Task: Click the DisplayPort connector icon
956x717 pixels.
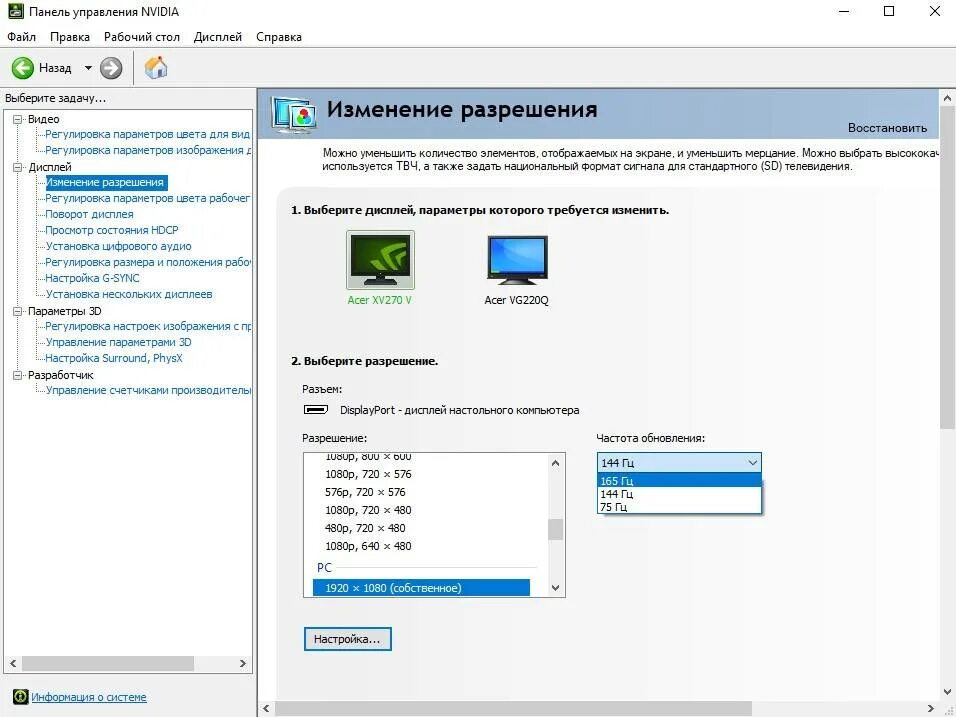Action: pos(316,410)
